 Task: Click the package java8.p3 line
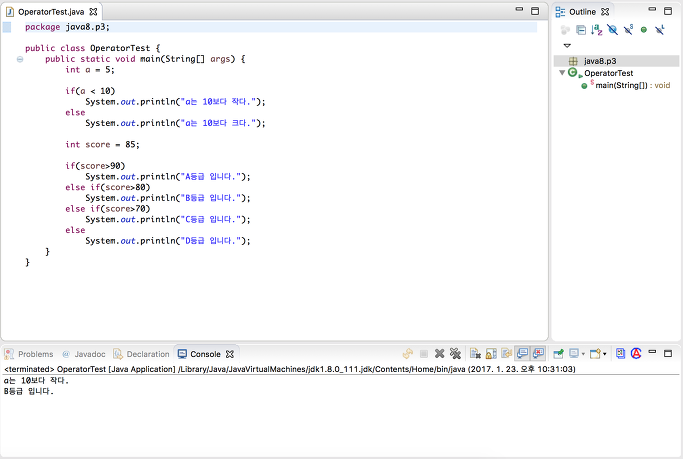[x=67, y=27]
